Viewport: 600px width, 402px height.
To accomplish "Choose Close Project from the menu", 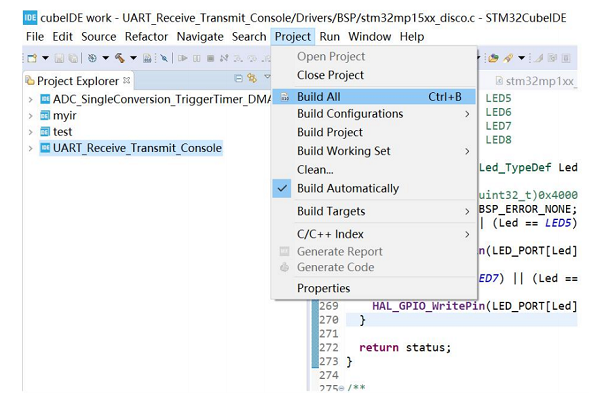I will (374, 75).
